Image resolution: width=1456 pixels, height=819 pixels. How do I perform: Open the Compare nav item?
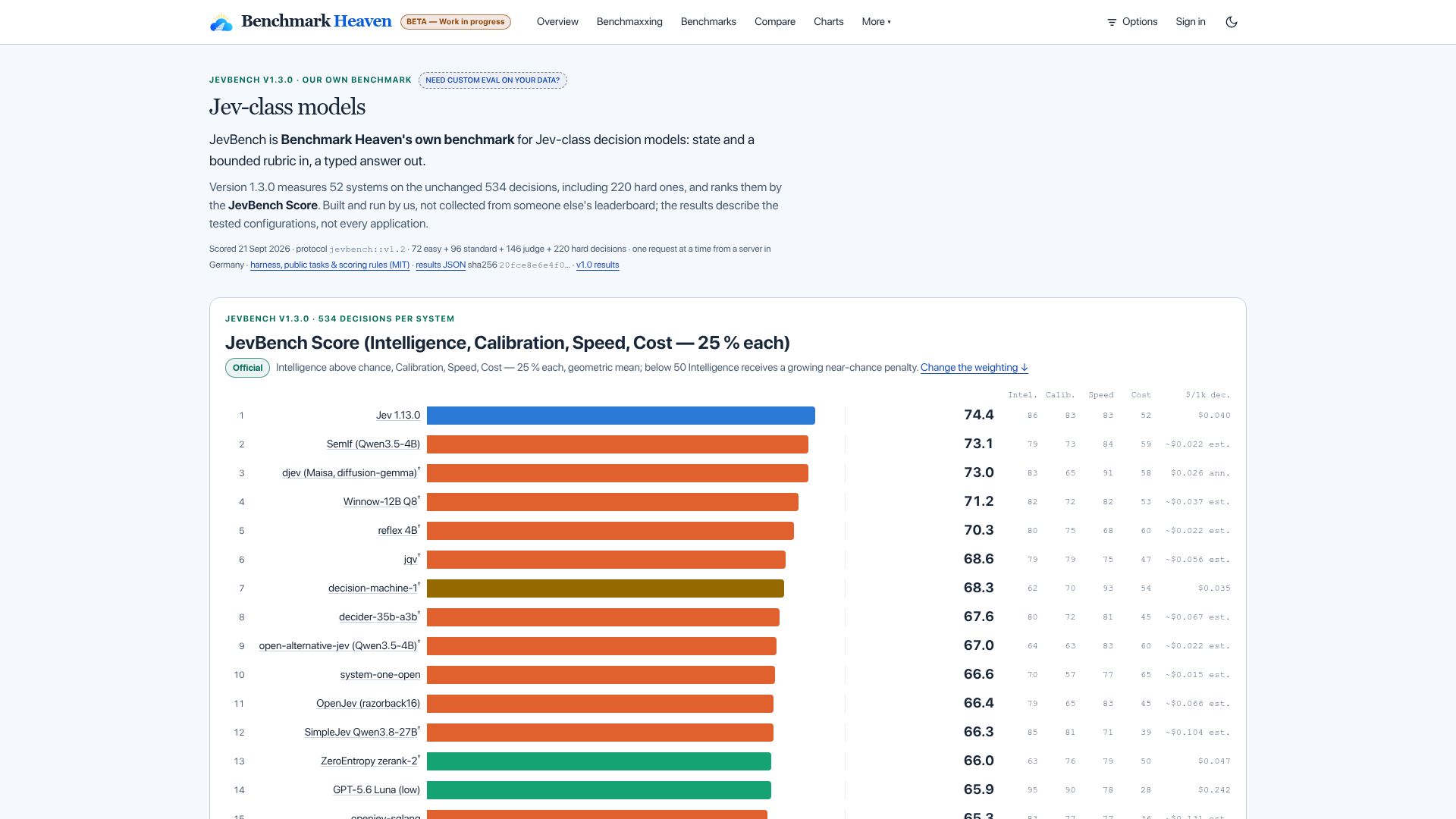(x=775, y=22)
